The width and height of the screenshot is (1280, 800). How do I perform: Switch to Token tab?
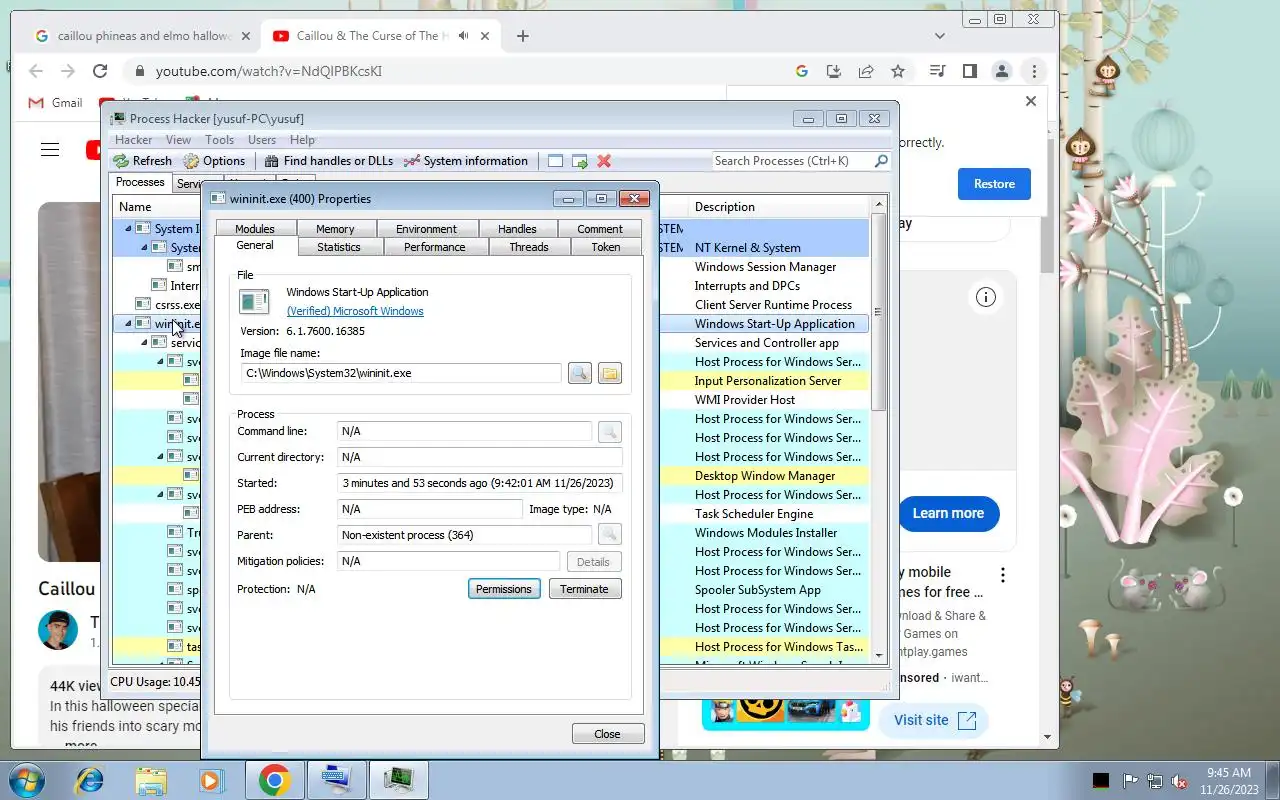coord(606,247)
